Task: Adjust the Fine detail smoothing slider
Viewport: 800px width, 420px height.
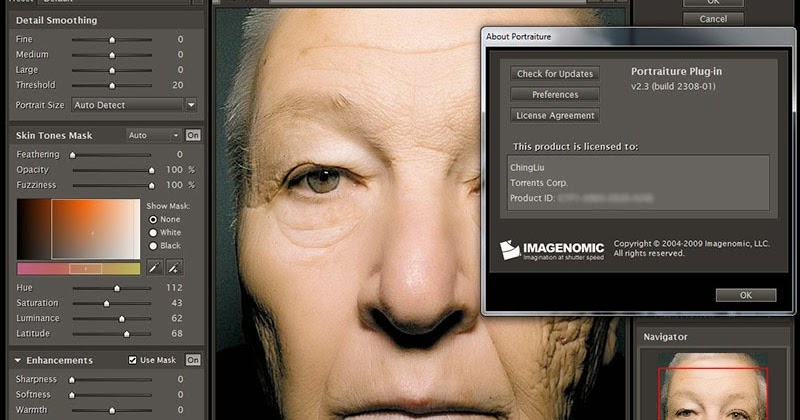Action: click(x=112, y=40)
